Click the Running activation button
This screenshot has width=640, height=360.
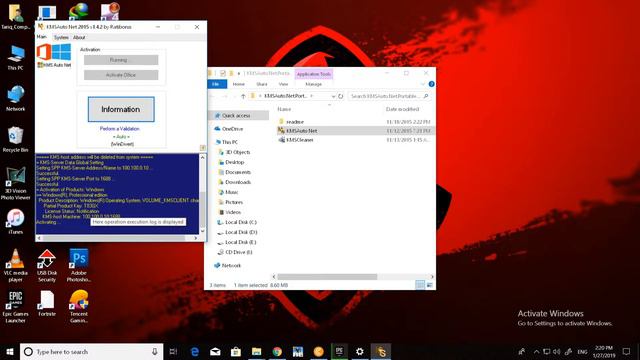coord(121,60)
